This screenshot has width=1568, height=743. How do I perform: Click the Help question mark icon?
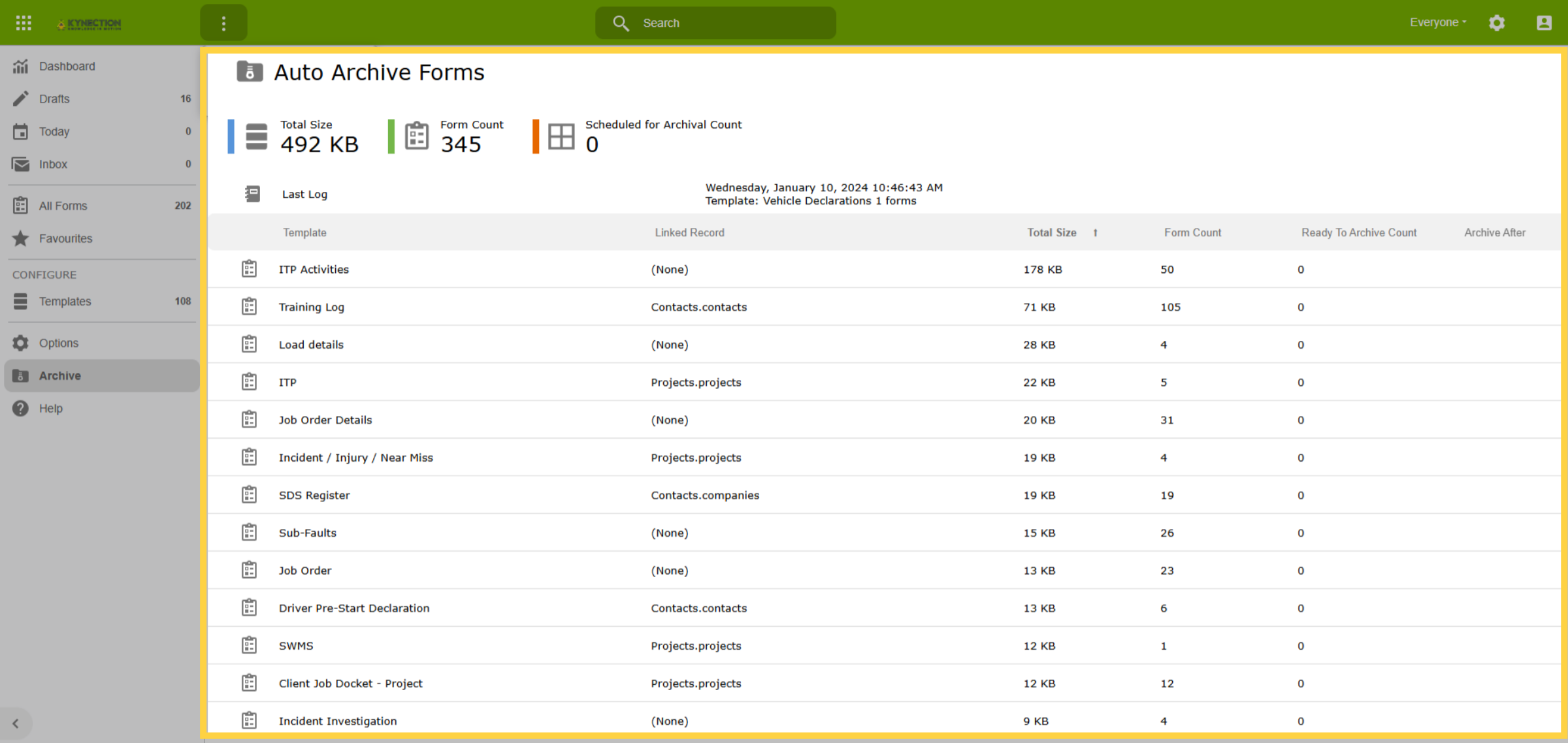[21, 408]
